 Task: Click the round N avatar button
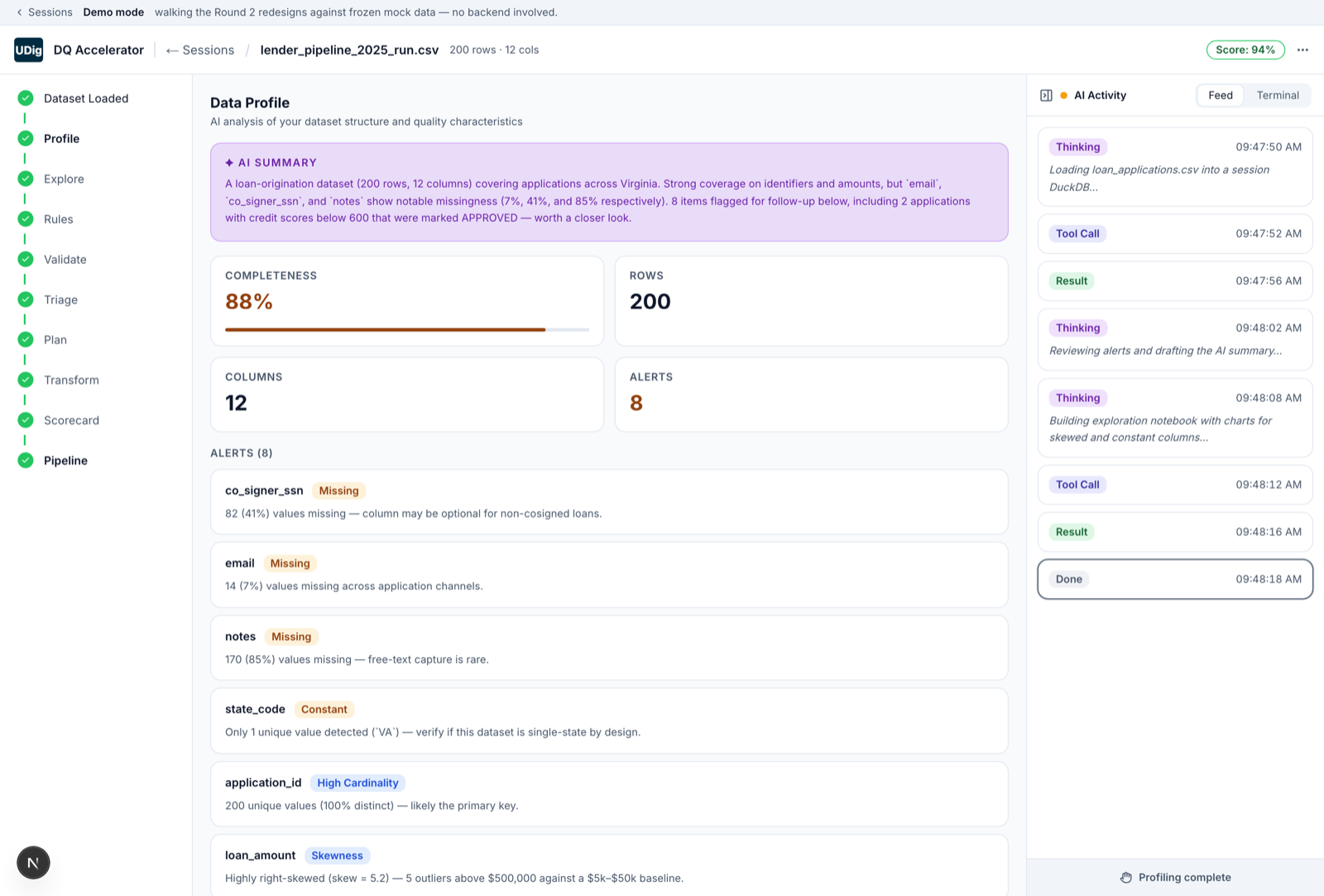pos(33,863)
